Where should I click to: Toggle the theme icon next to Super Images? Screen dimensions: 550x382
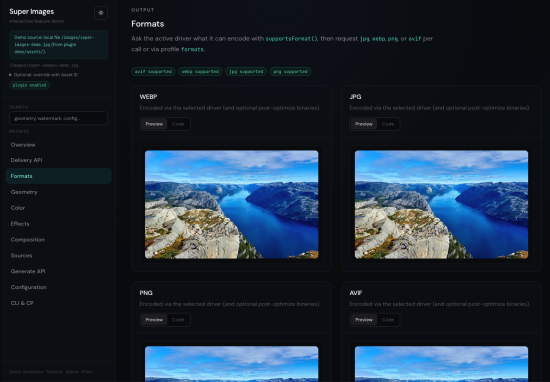101,13
